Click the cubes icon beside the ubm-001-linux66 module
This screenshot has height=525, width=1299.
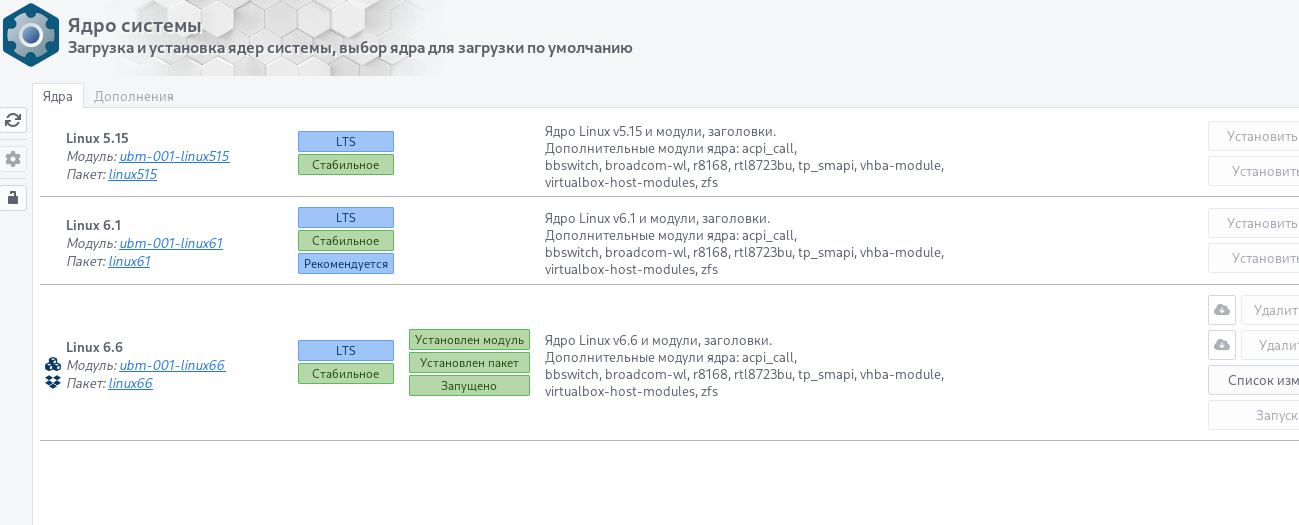pos(54,365)
